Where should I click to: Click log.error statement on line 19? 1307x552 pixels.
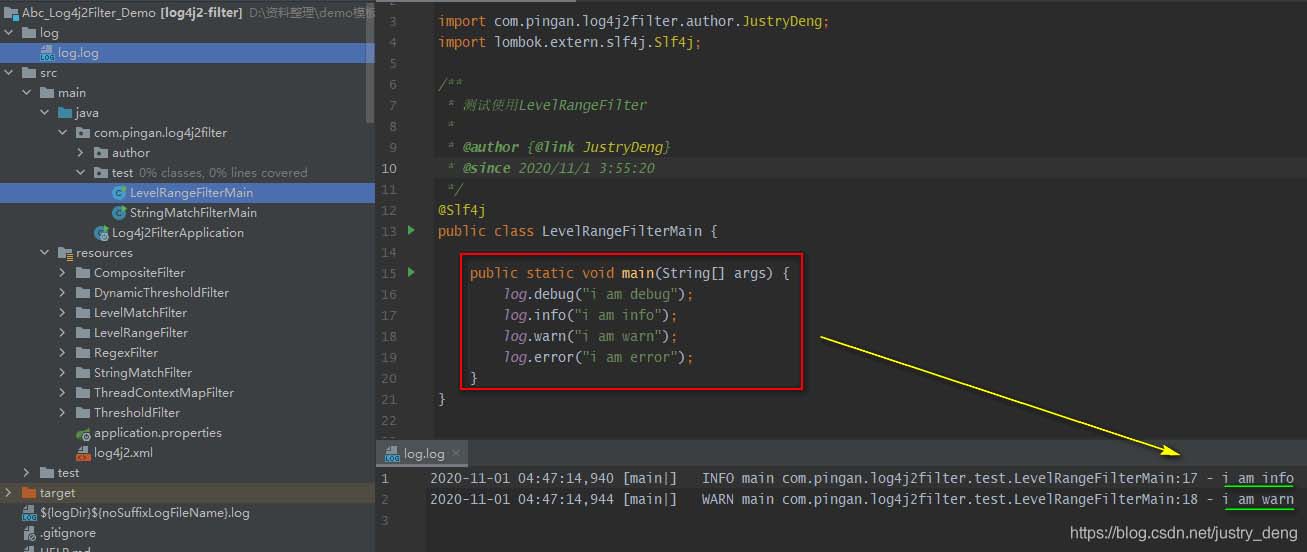(598, 357)
